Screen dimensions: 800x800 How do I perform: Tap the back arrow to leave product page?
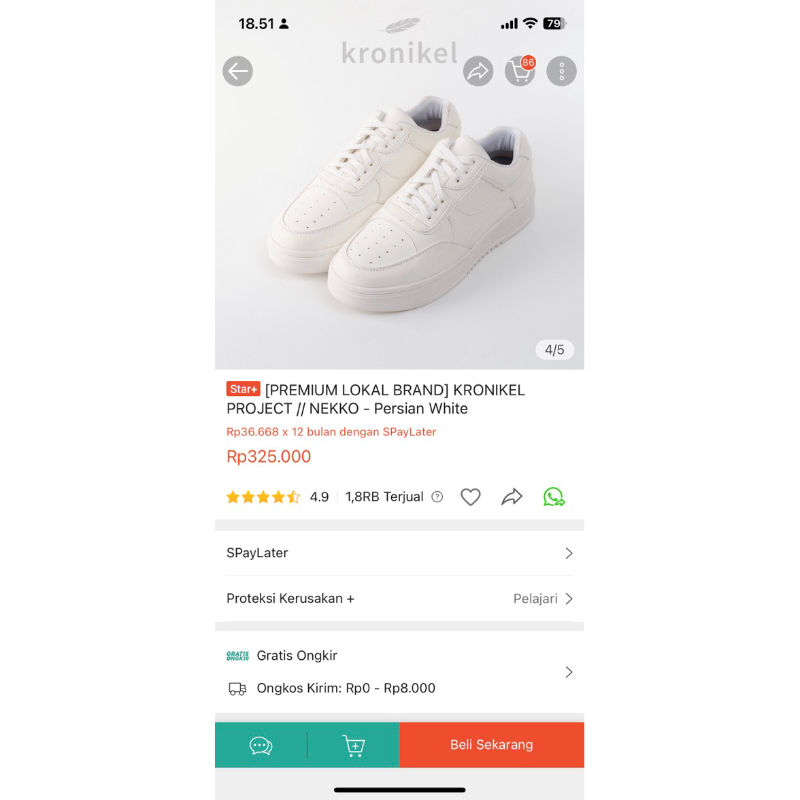(x=237, y=71)
